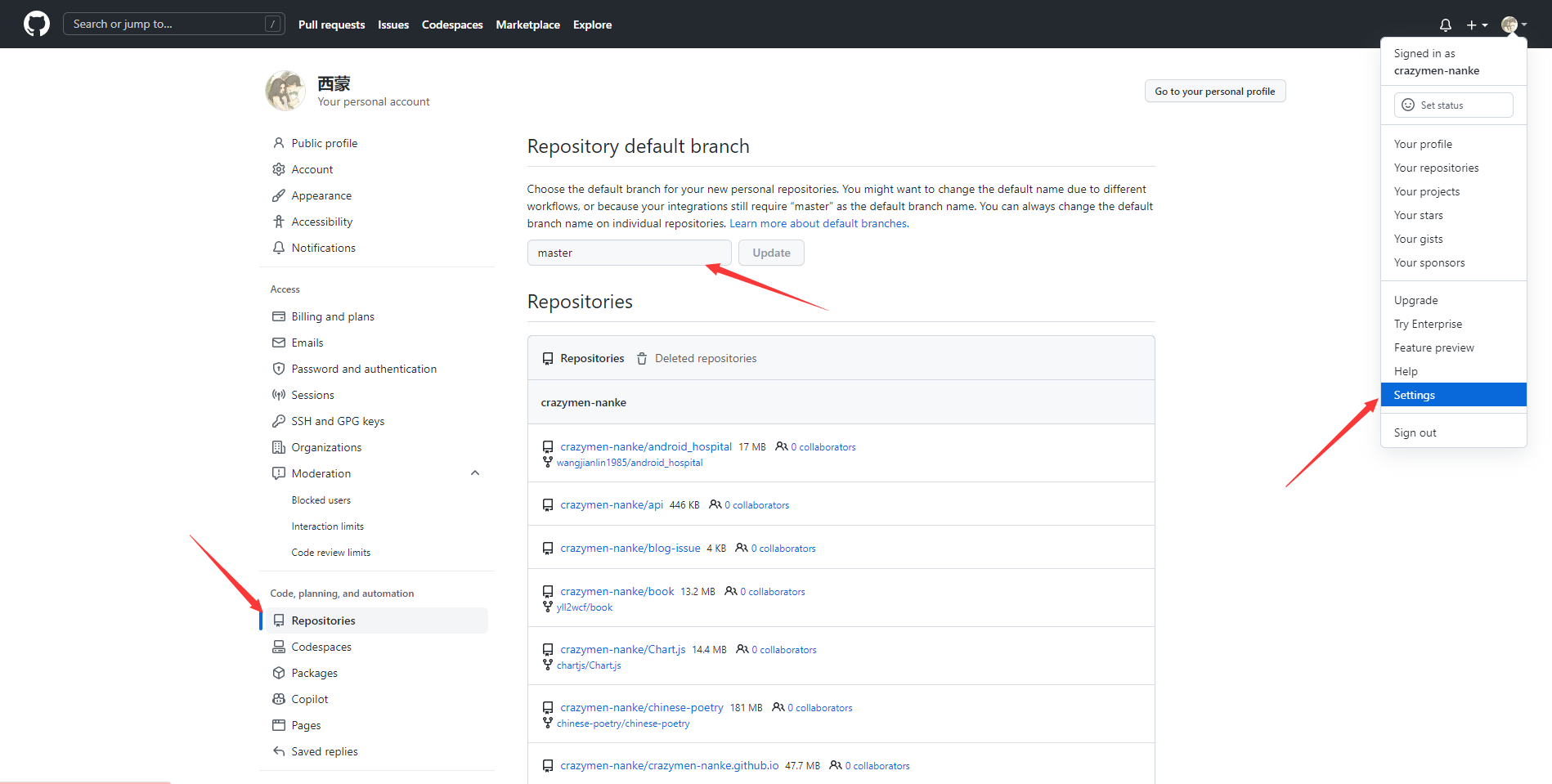The image size is (1552, 784).
Task: Click the collaborators people icon for api
Action: 715,504
